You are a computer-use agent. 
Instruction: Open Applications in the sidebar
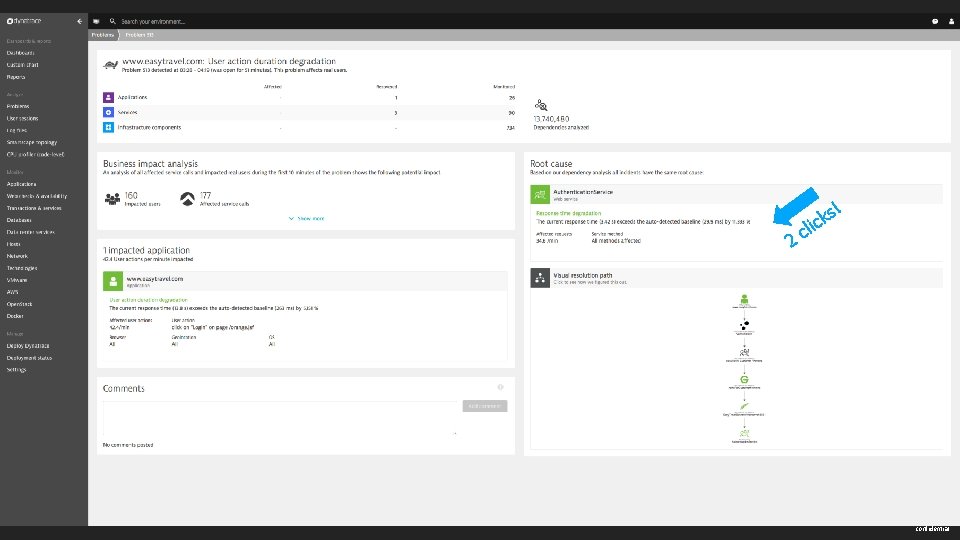pos(21,184)
